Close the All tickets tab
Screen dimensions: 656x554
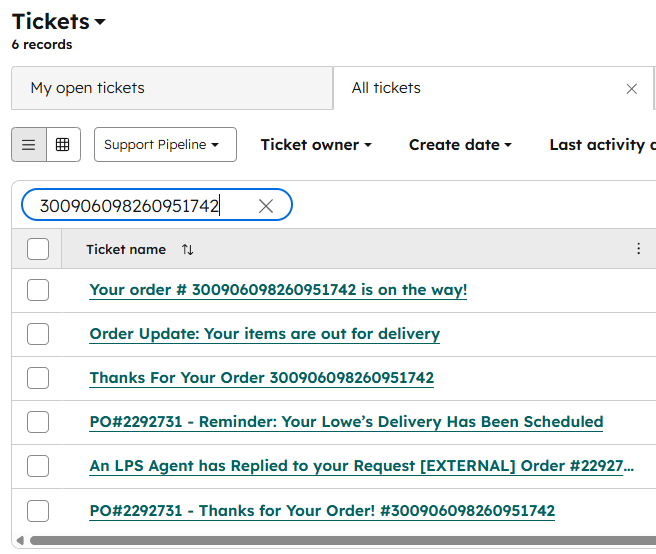[x=632, y=89]
